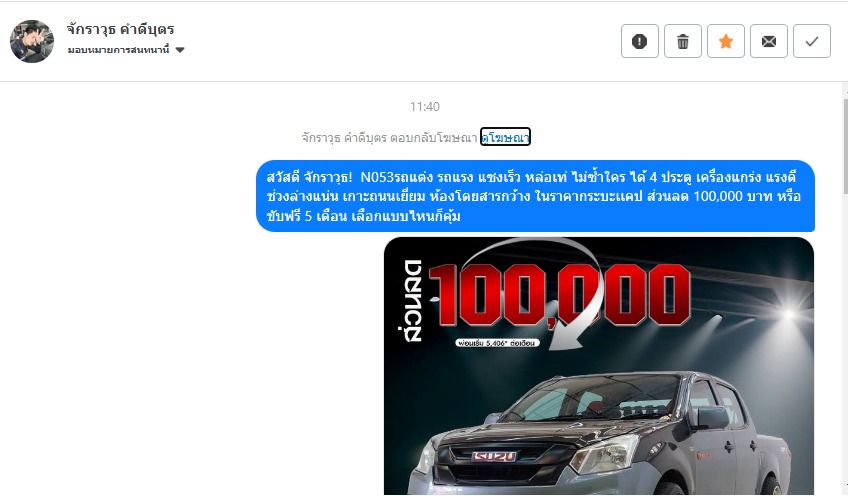Mark conversation unread with the envelope icon
Screen dimensions: 848x503
(x=768, y=41)
